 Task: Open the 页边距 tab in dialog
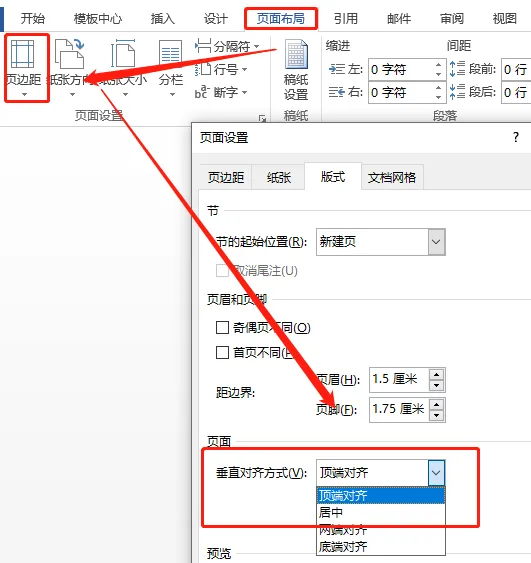[x=225, y=177]
